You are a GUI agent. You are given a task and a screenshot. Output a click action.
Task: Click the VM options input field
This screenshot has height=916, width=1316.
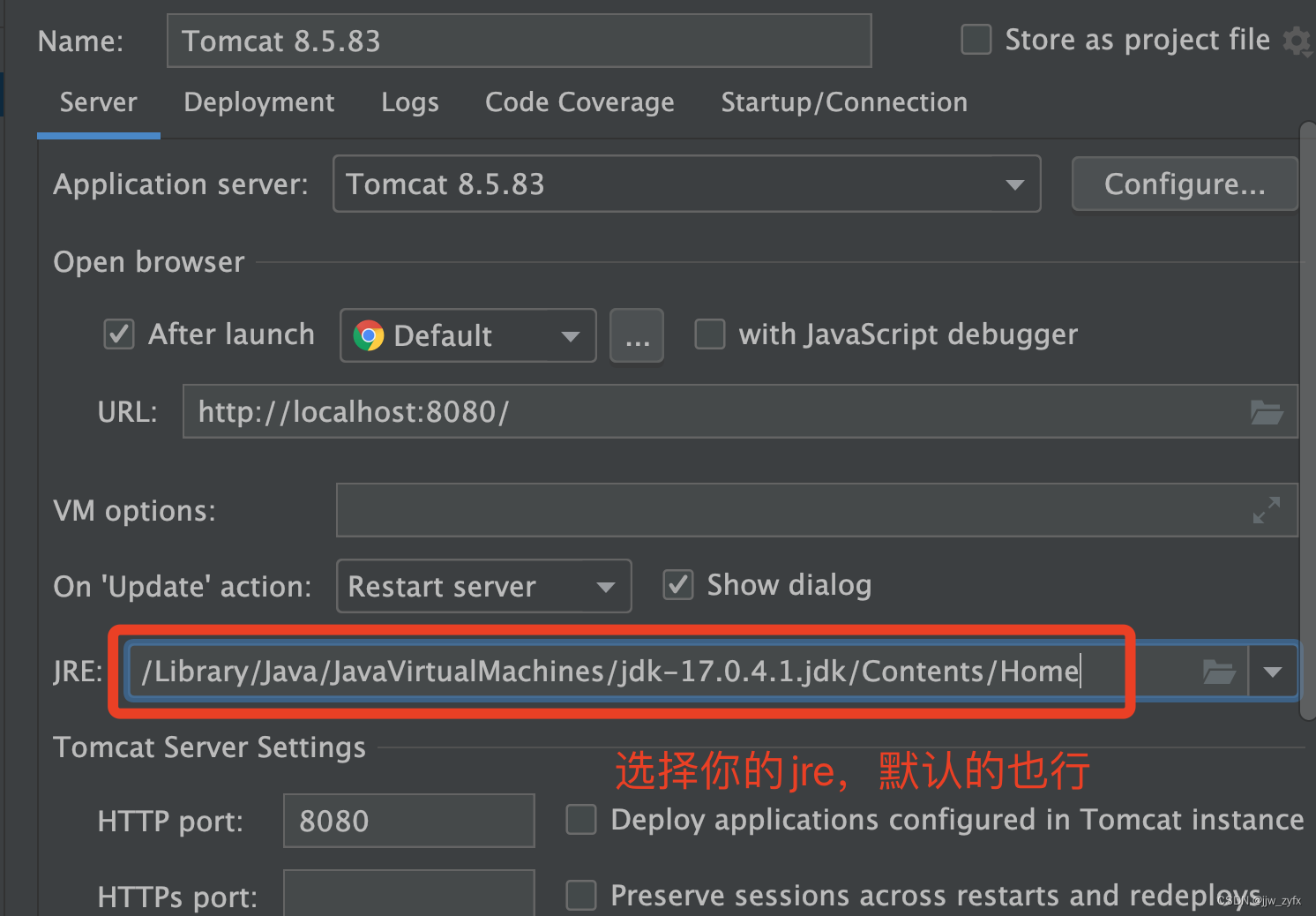coord(817,510)
